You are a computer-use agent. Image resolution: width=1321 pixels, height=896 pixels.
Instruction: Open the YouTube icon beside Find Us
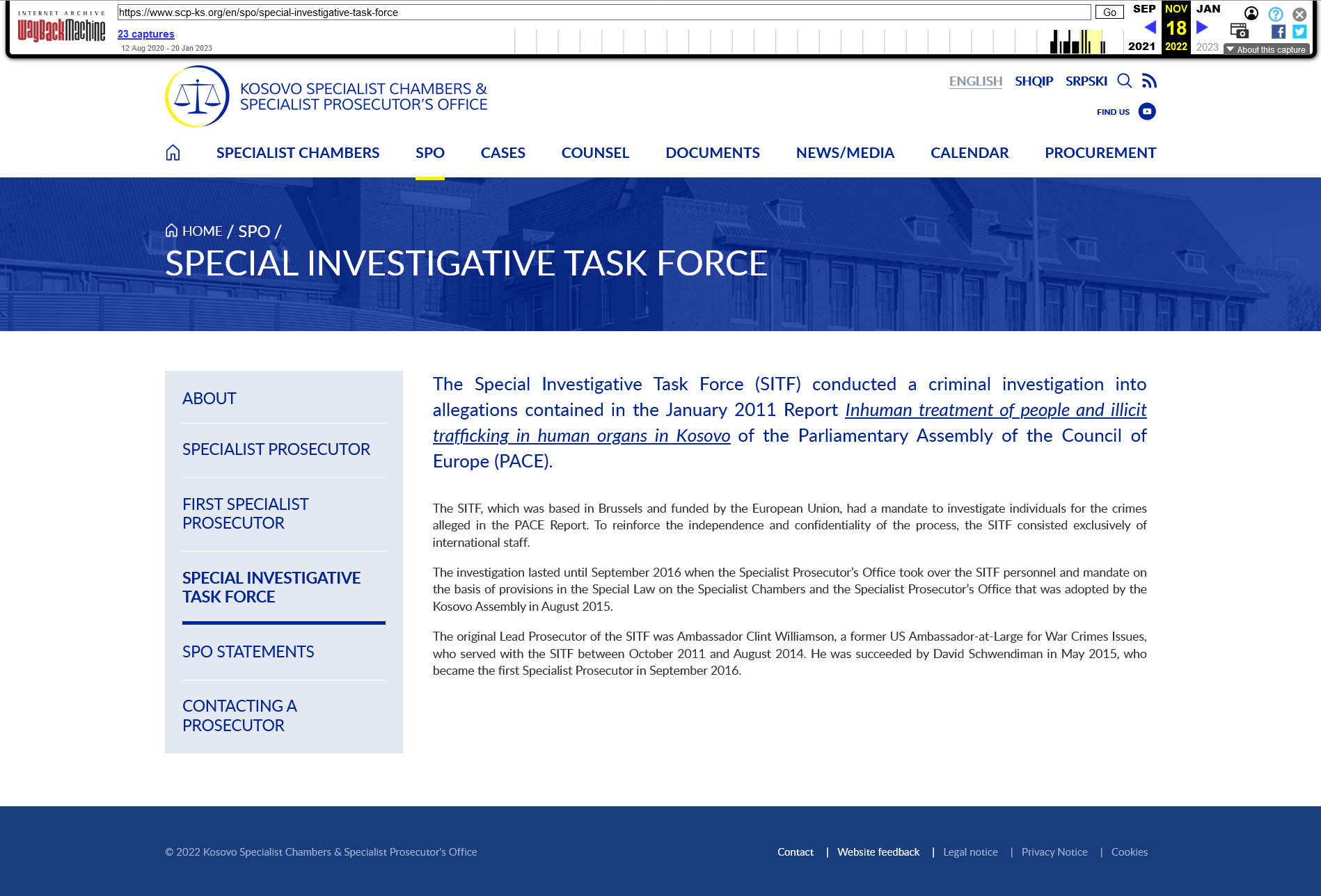tap(1147, 111)
